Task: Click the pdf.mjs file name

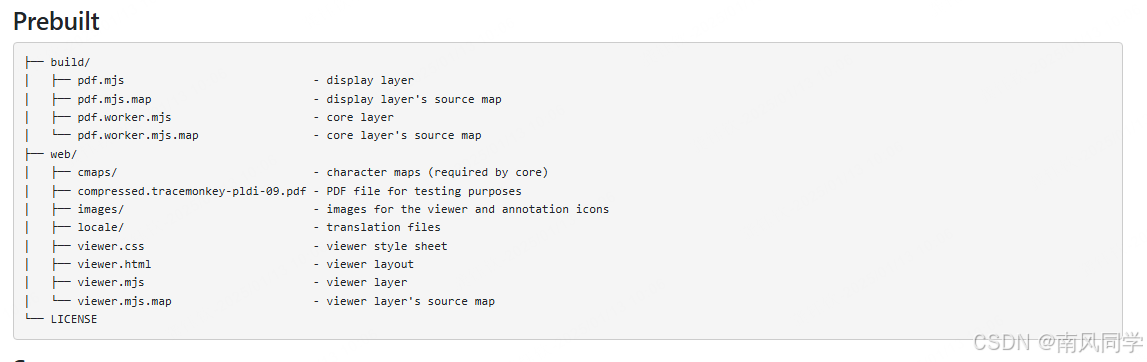Action: (x=101, y=80)
